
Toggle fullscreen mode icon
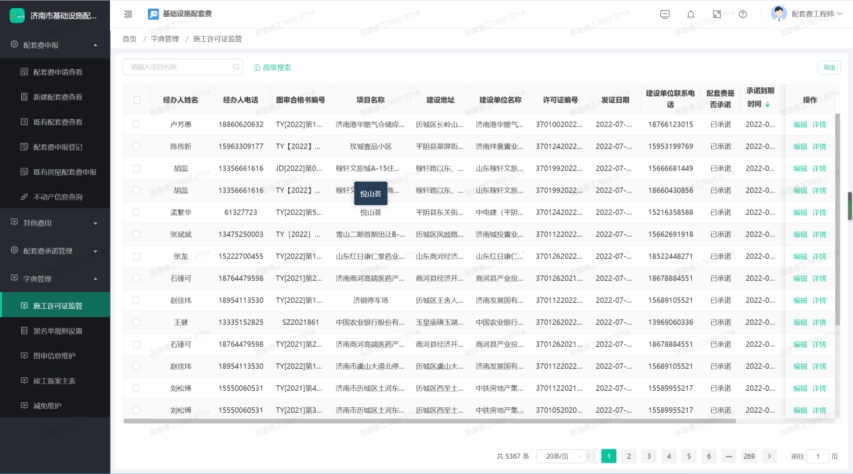[716, 14]
